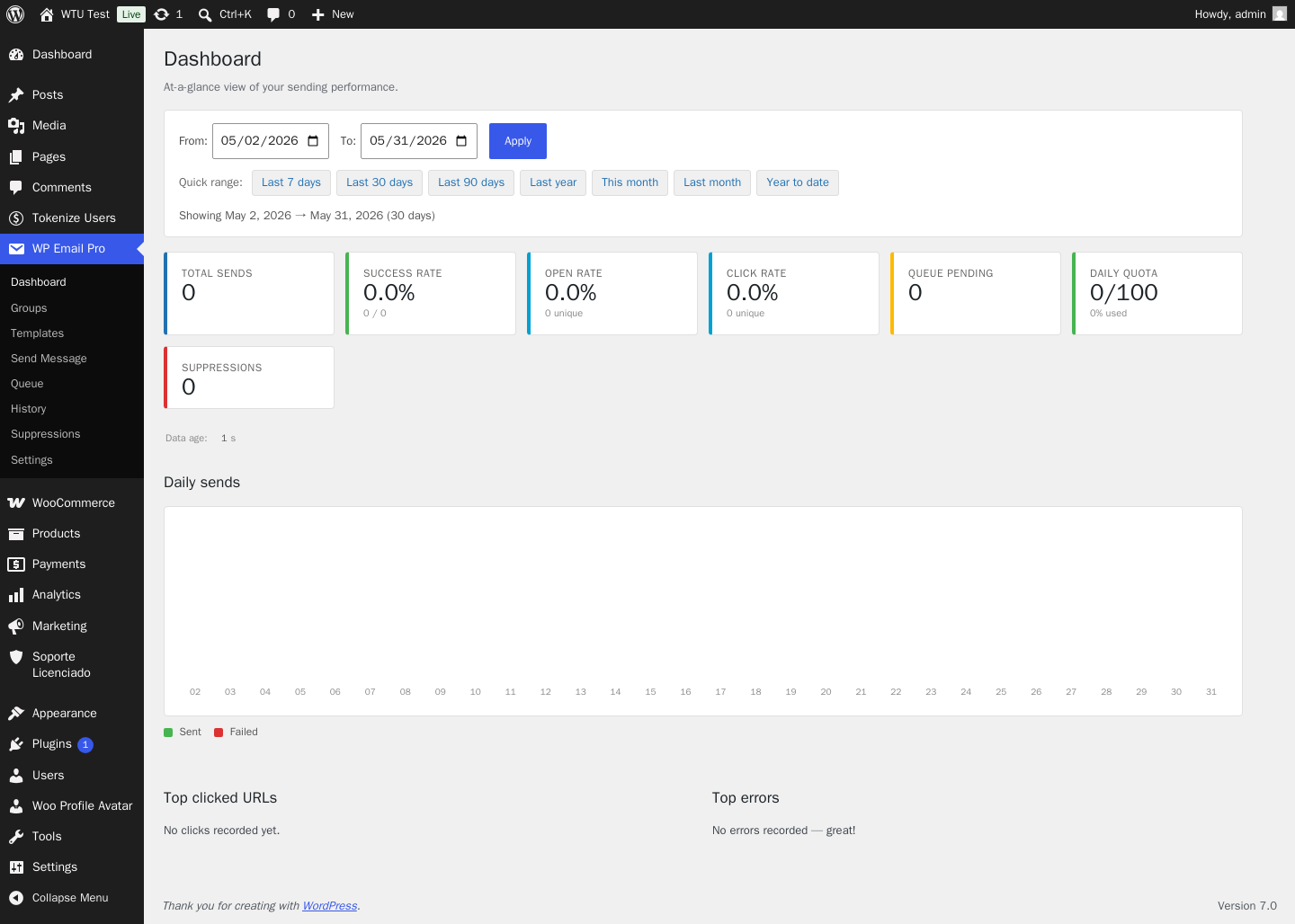Viewport: 1295px width, 924px height.
Task: Click the green Sent legend swatch
Action: 168,733
